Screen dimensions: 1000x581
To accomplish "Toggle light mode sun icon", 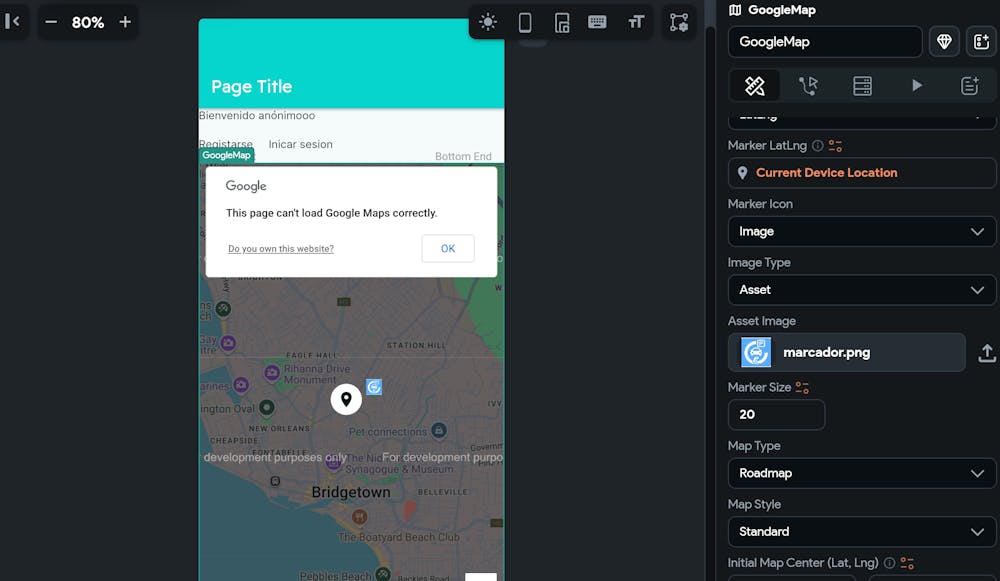I will [x=488, y=22].
